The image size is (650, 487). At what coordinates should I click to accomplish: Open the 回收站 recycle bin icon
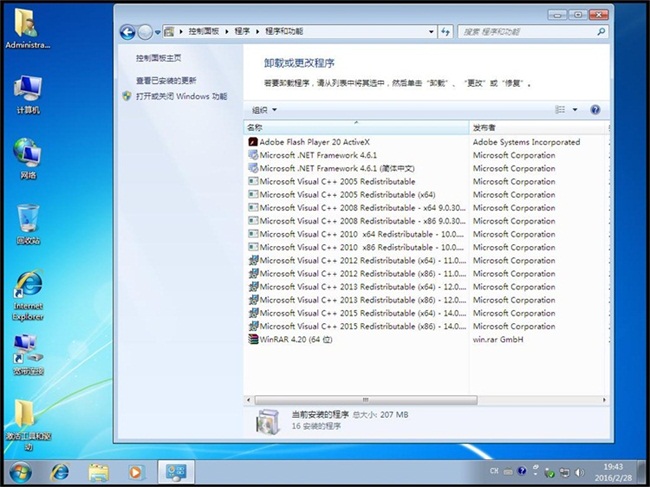pos(28,224)
